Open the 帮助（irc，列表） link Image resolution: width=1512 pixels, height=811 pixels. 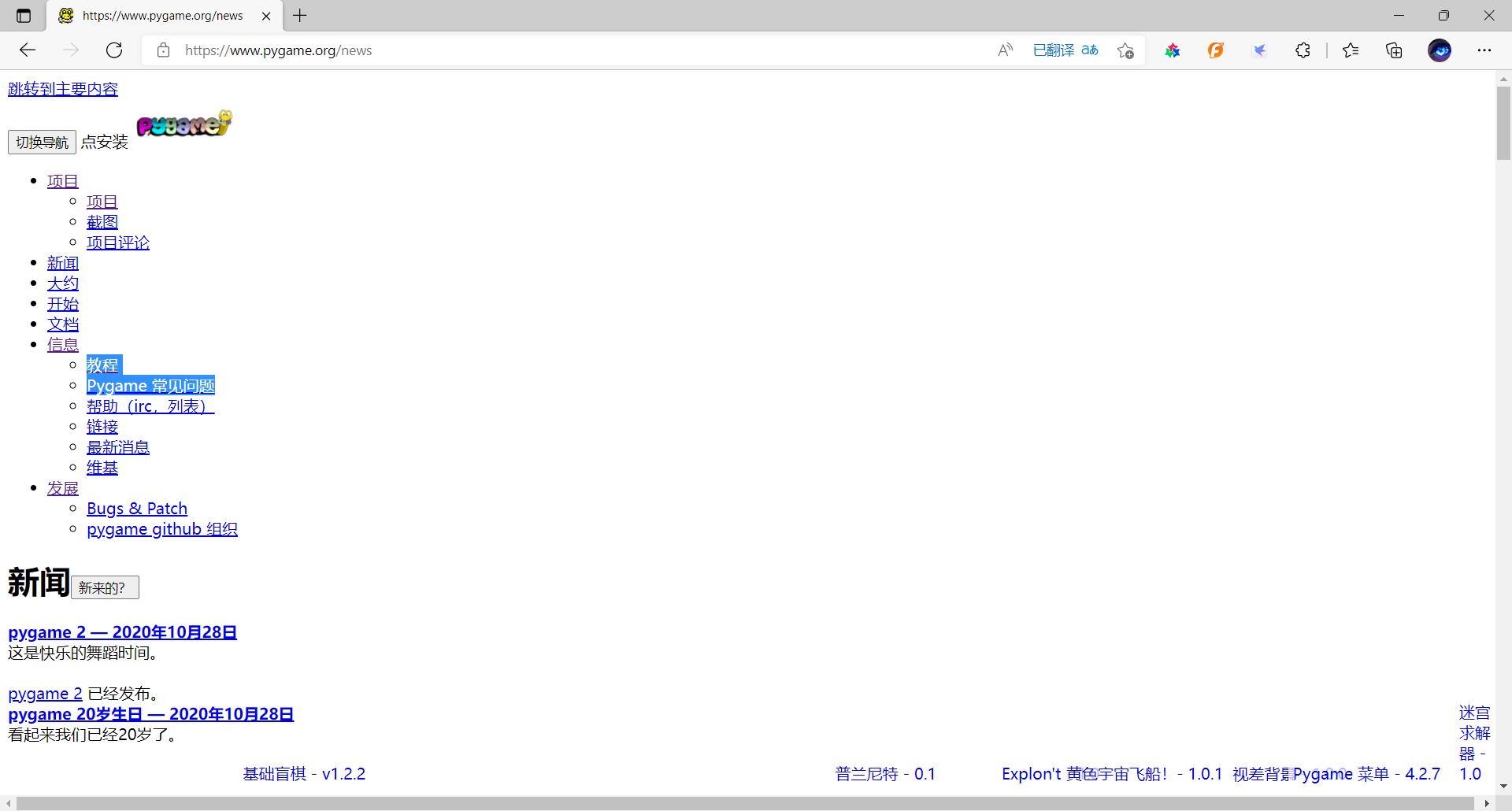(x=150, y=406)
